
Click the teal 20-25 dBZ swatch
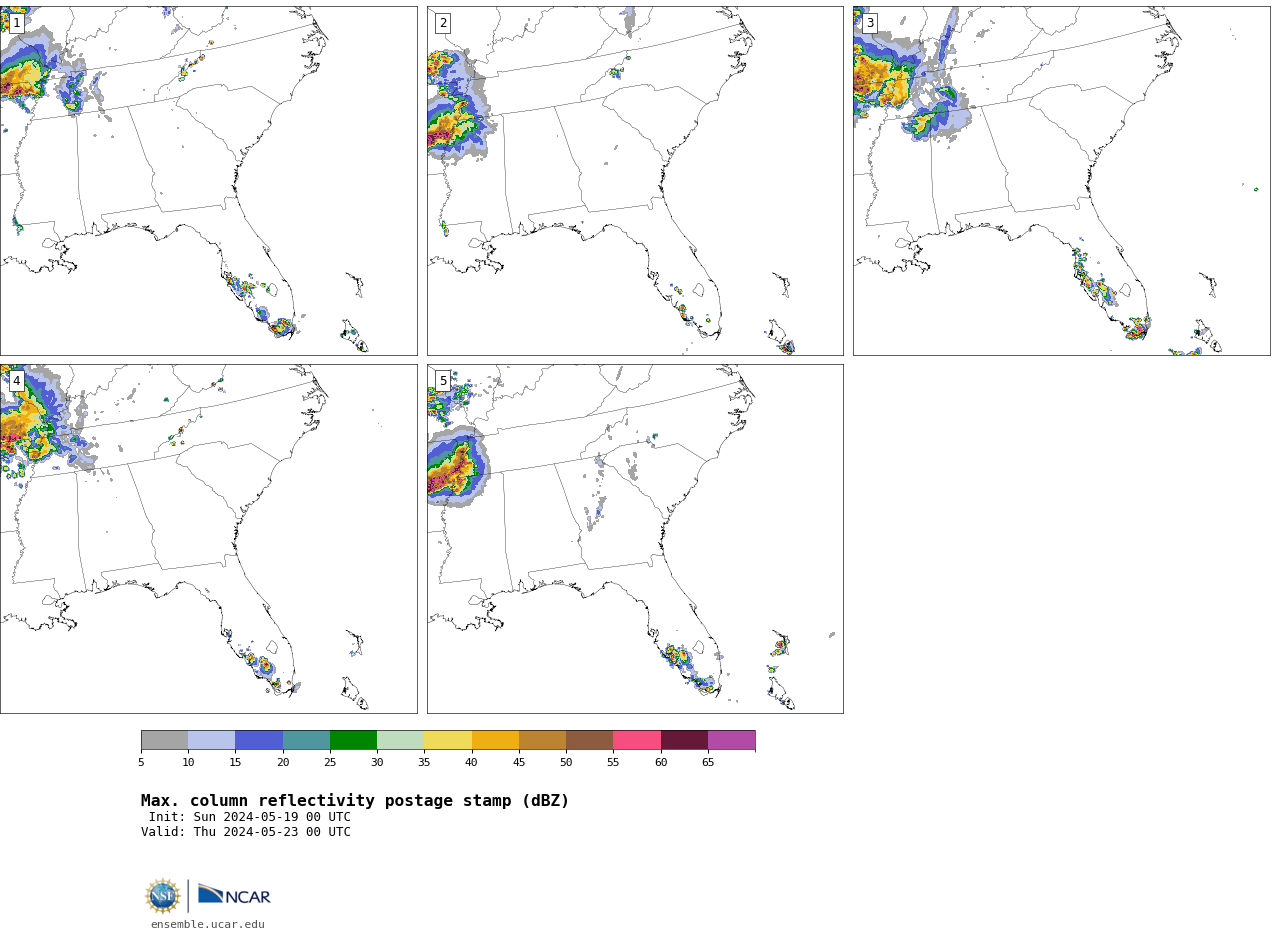tap(306, 740)
